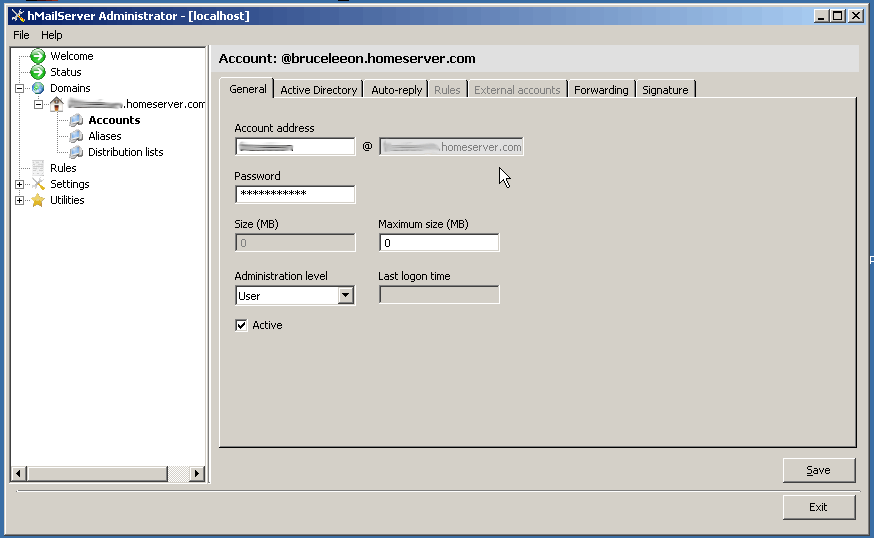Collapse the homeserver.com domain node

click(x=38, y=104)
